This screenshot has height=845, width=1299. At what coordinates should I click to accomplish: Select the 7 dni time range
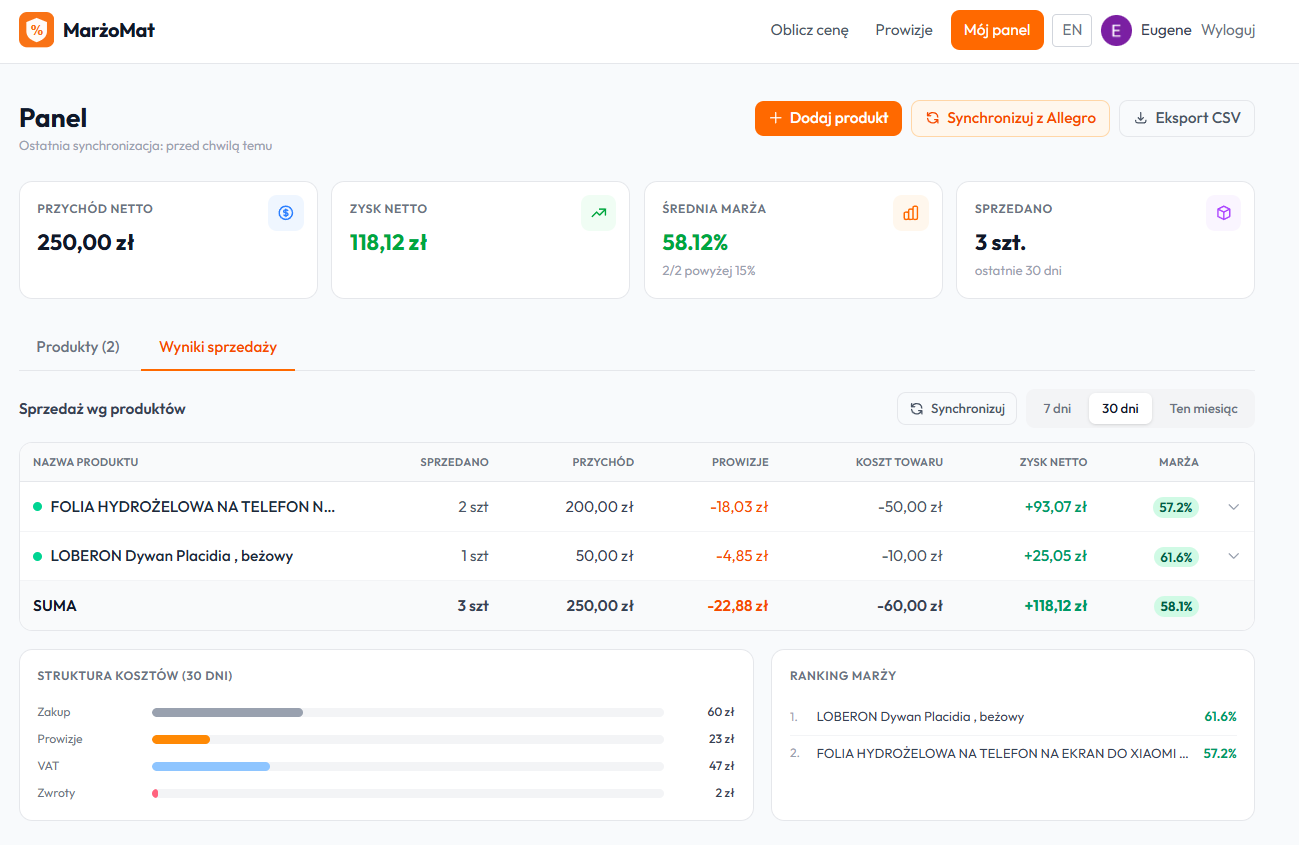[x=1059, y=408]
